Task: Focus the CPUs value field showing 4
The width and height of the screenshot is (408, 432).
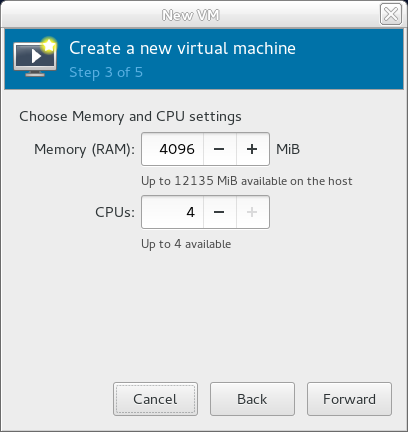Action: [172, 212]
